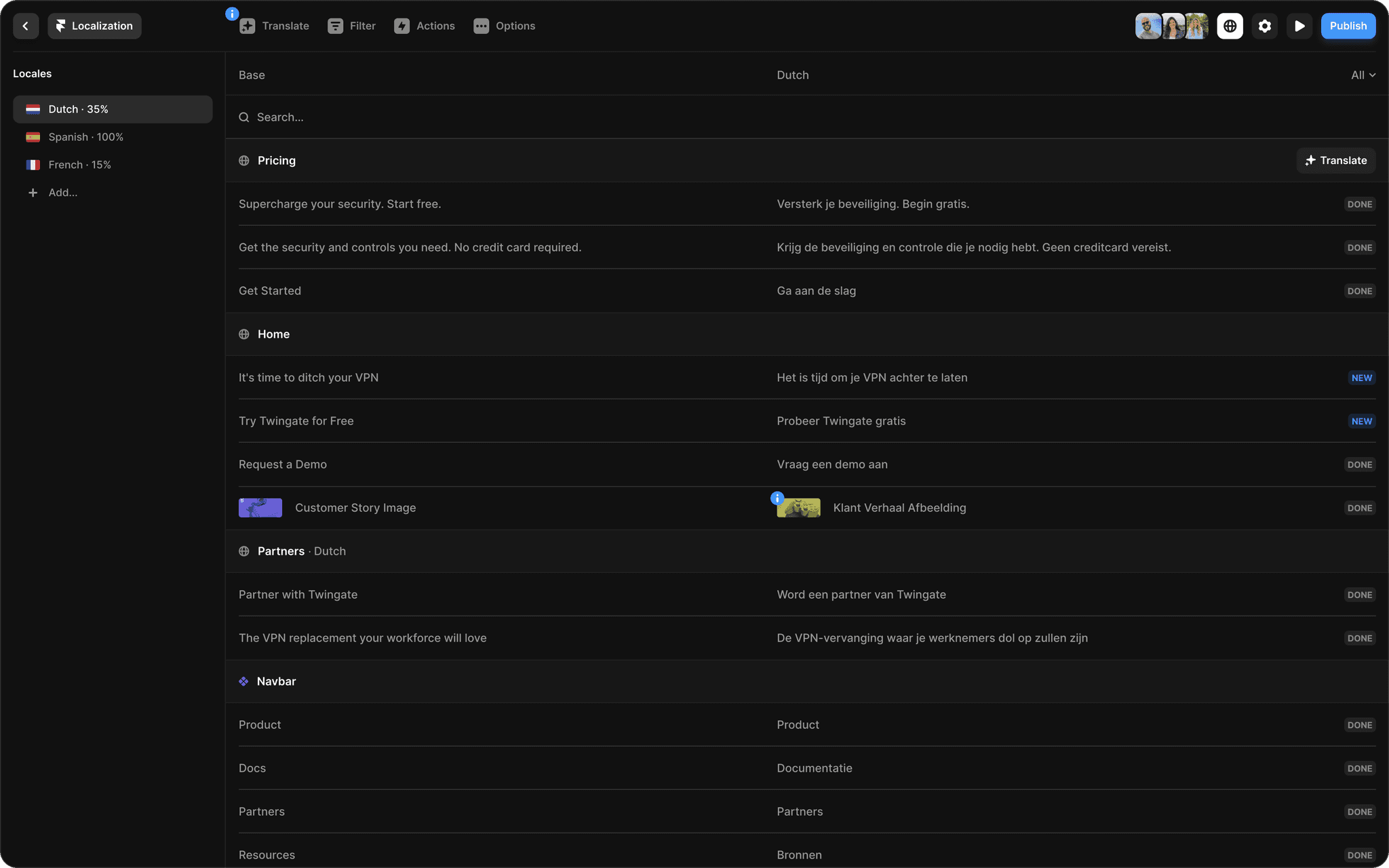Image resolution: width=1389 pixels, height=868 pixels.
Task: Click the blue info badge above Translate
Action: (x=232, y=14)
